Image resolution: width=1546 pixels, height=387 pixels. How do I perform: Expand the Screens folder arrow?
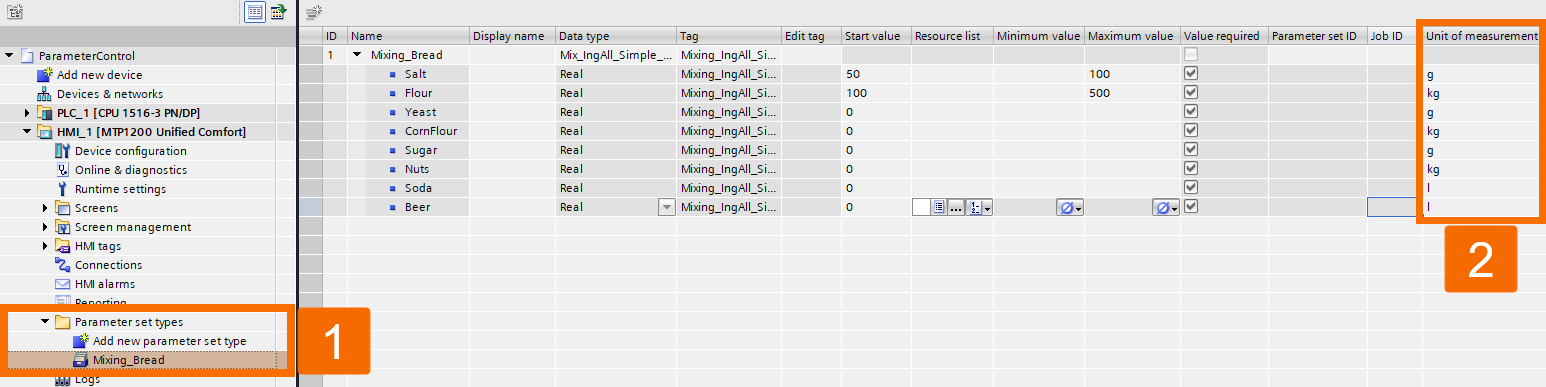click(x=46, y=208)
